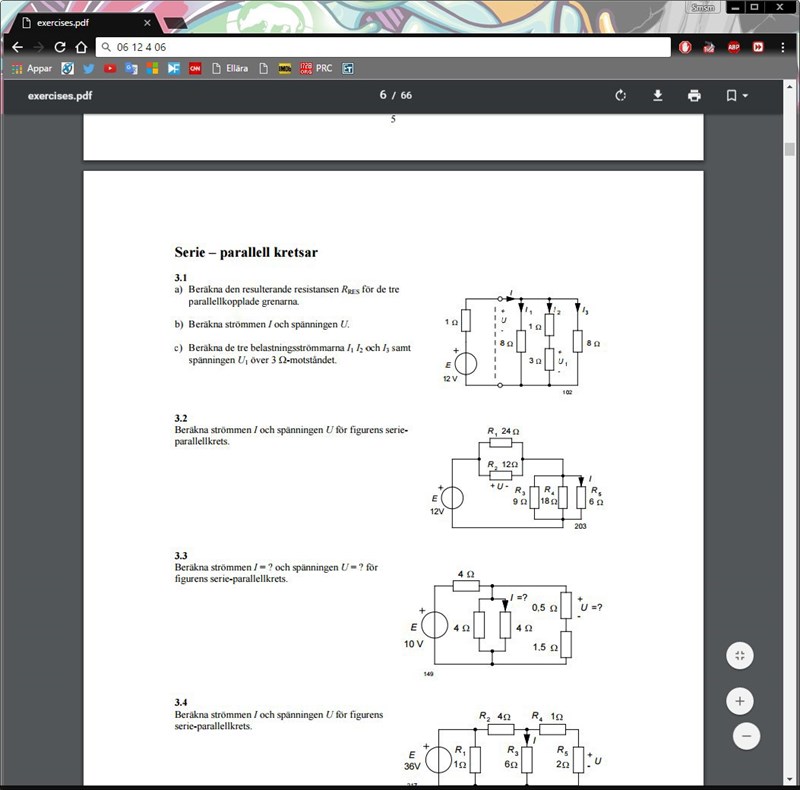The width and height of the screenshot is (800, 790).
Task: Open the Ellära bookmark
Action: [230, 69]
